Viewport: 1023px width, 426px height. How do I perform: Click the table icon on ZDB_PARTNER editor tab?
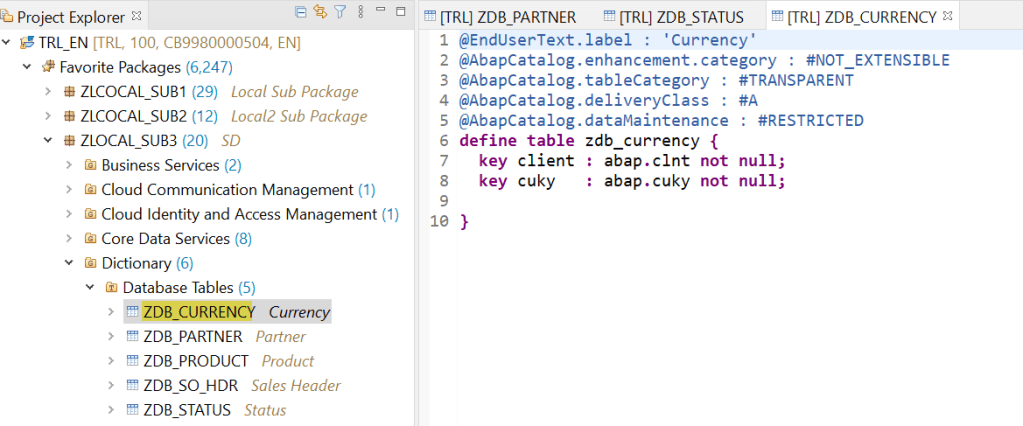pos(430,17)
